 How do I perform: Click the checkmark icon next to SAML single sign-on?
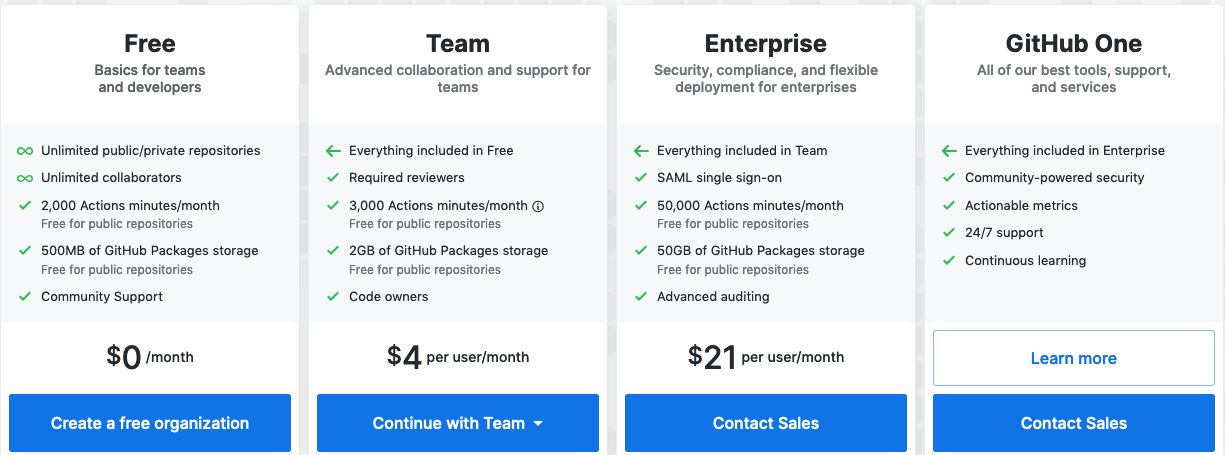point(641,178)
